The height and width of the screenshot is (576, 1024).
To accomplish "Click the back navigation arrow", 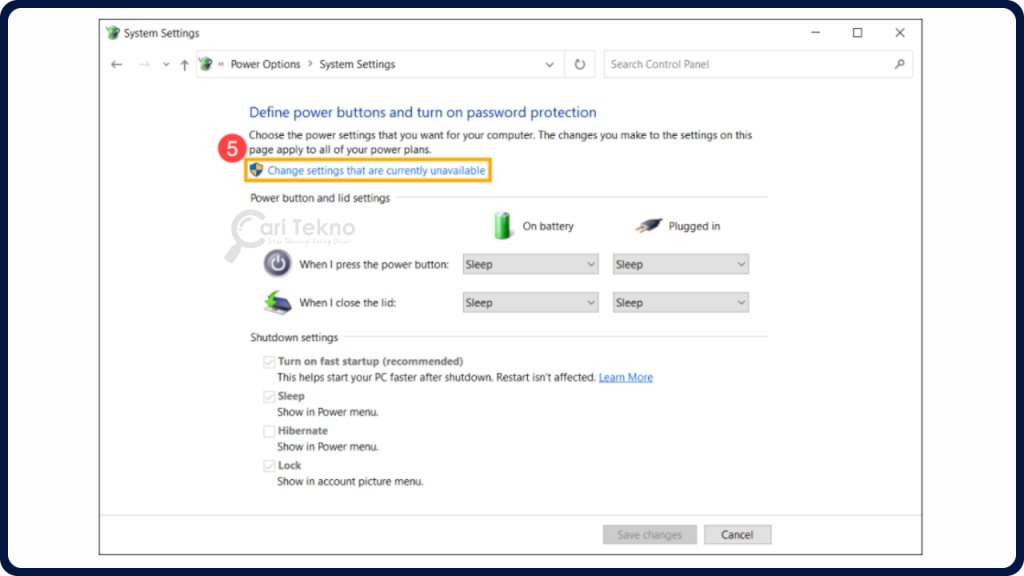I will (x=116, y=63).
